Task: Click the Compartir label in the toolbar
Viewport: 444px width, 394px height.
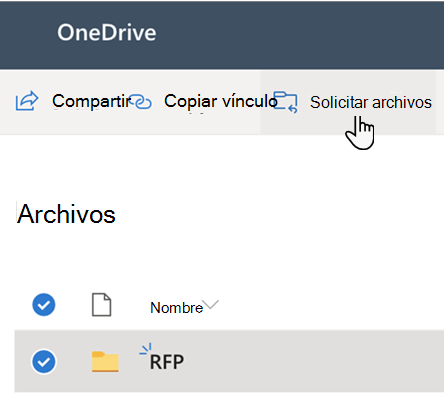Action: (92, 101)
